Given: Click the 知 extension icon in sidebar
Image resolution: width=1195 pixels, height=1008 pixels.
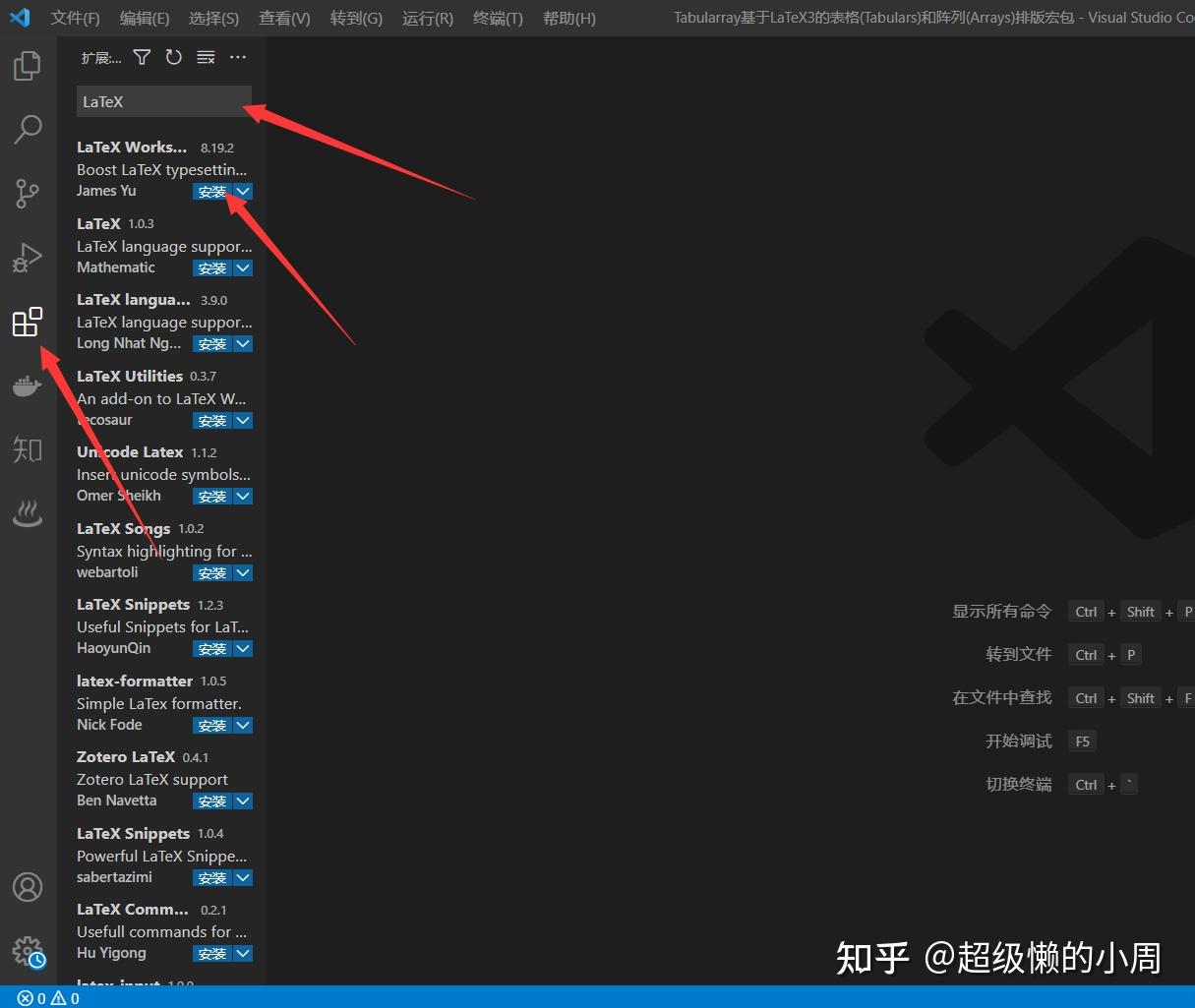Looking at the screenshot, I should (x=28, y=448).
